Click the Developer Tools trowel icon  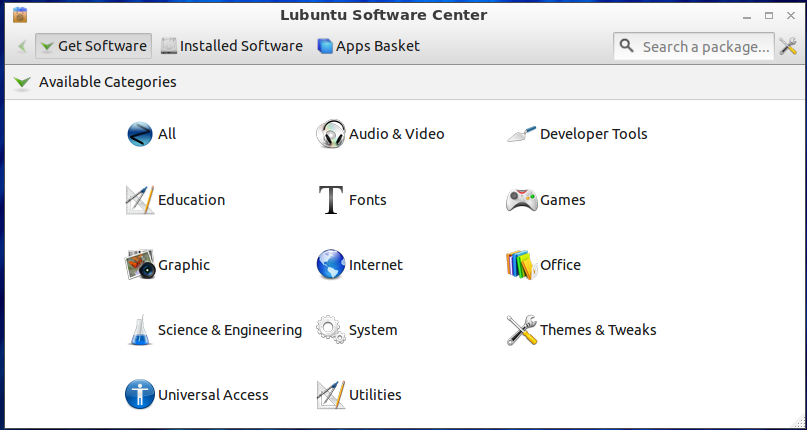pos(522,134)
